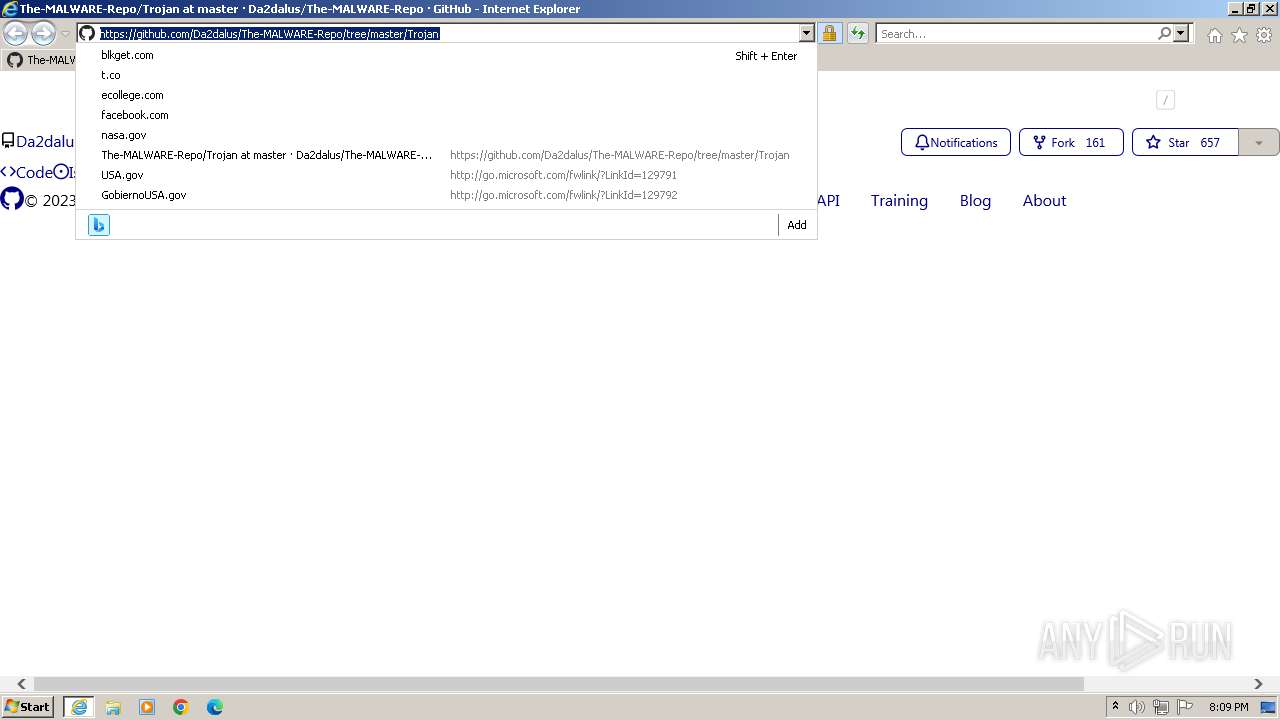Click the Internet Explorer title bar icon
This screenshot has height=720, width=1280.
[9, 9]
